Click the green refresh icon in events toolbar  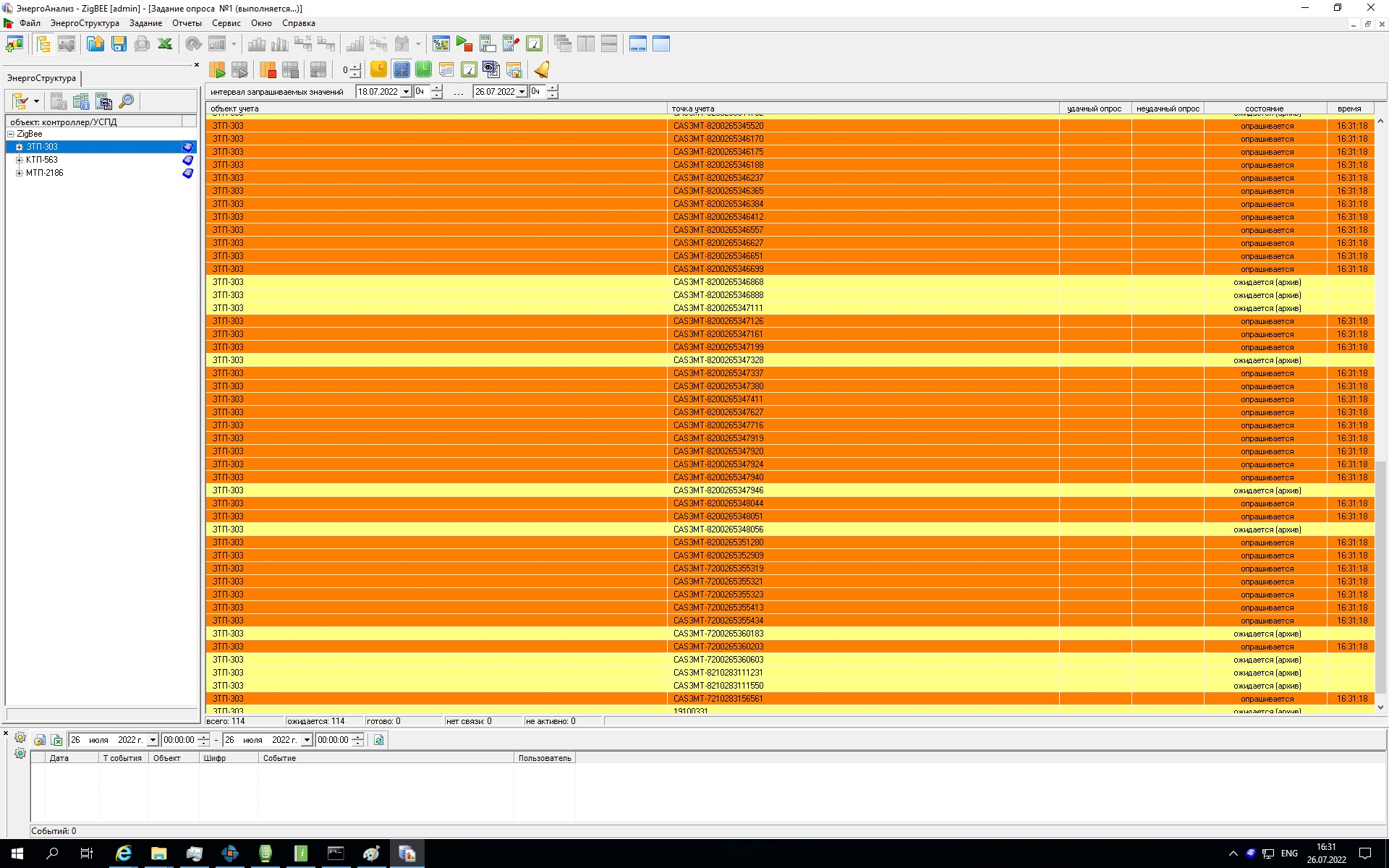pos(378,740)
